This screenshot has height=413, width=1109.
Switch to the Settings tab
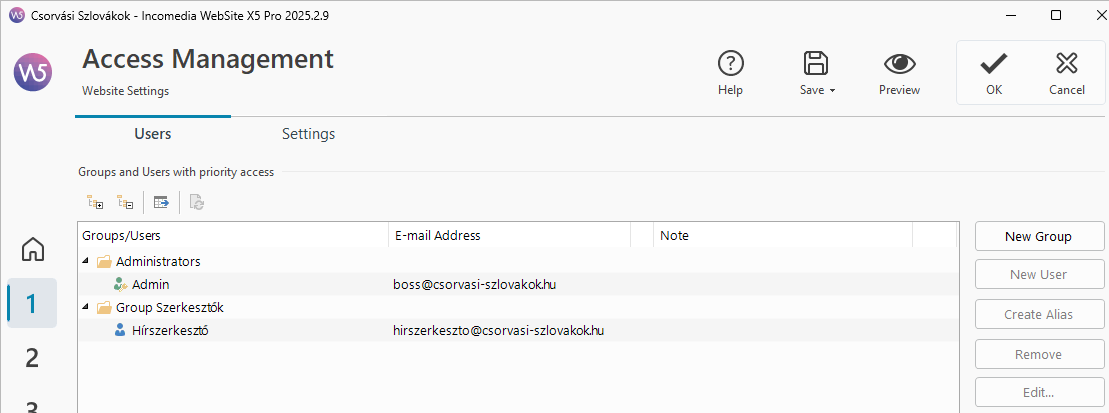coord(308,134)
